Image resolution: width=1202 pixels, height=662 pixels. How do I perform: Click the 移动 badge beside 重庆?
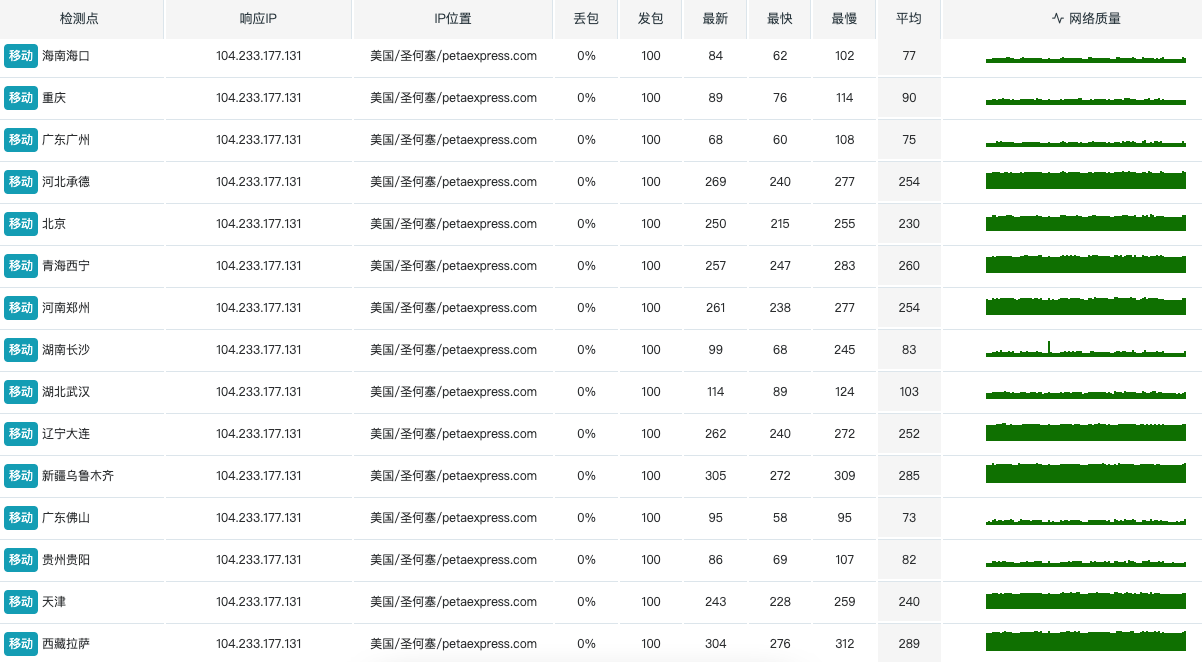click(x=21, y=98)
